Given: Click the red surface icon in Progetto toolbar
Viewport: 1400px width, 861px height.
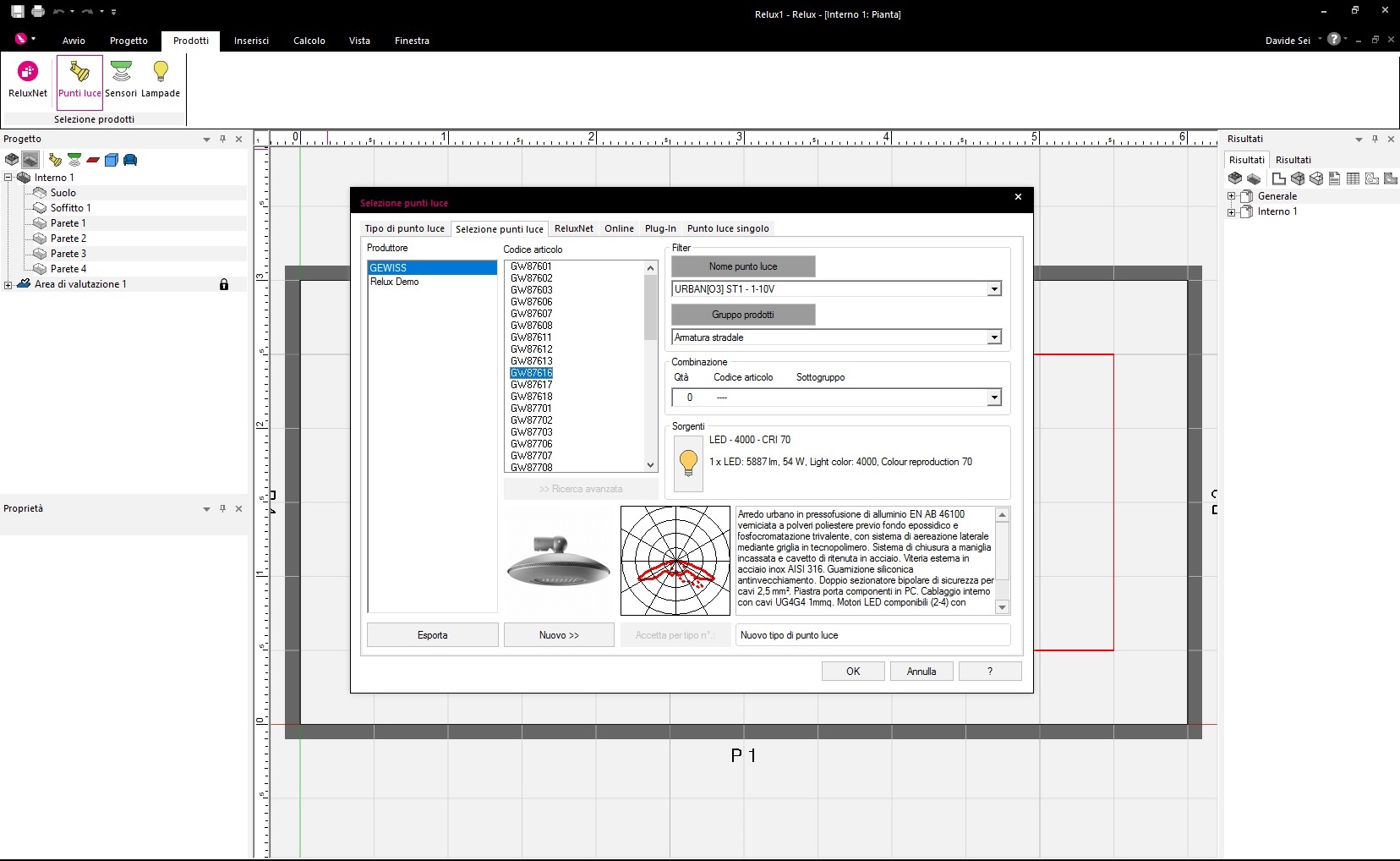Looking at the screenshot, I should pos(93,160).
